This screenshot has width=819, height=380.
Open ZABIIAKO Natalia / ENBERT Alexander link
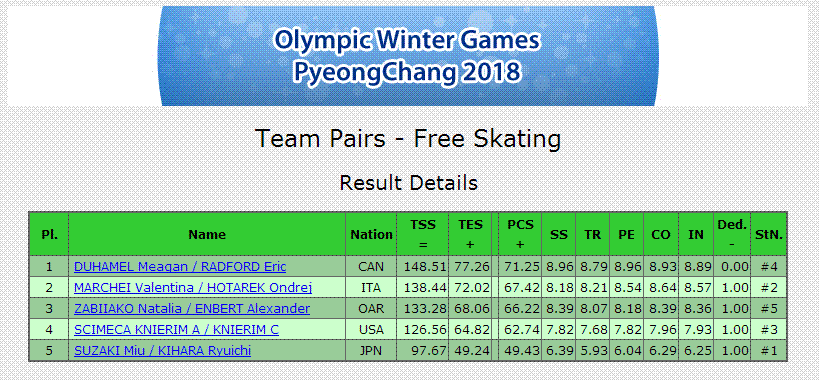coord(192,308)
